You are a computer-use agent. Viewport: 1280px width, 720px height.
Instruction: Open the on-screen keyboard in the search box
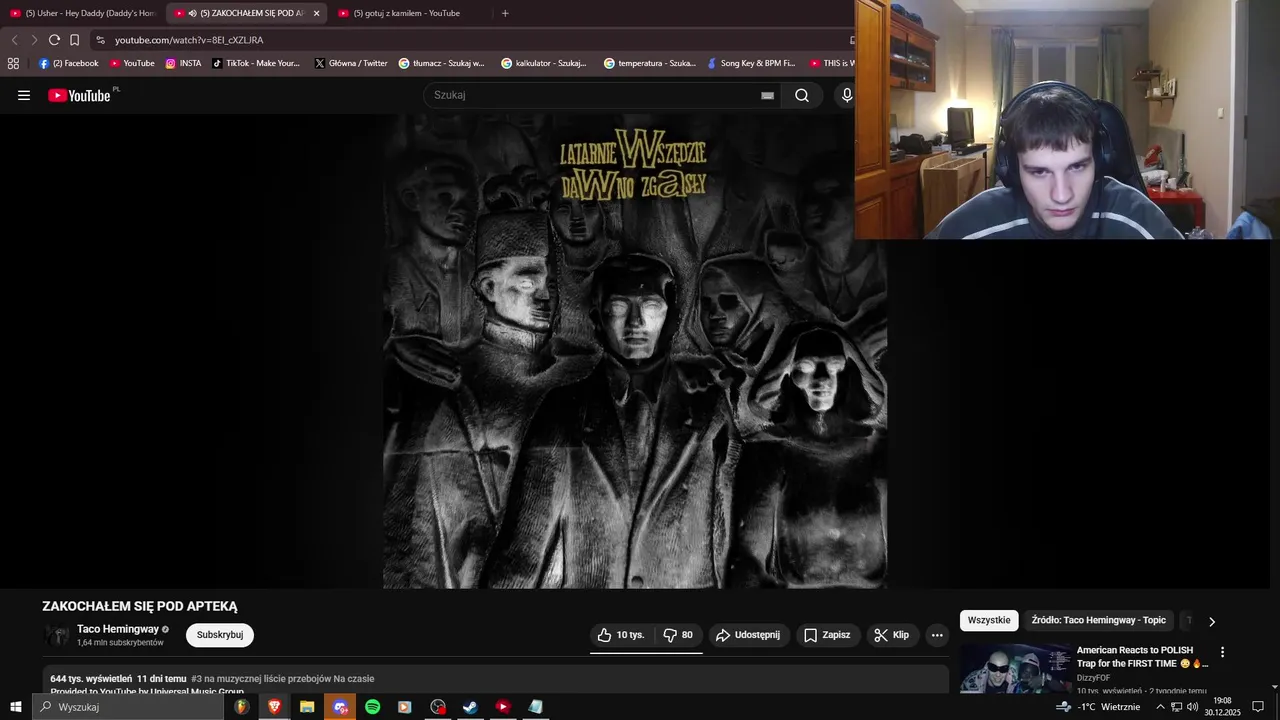pyautogui.click(x=767, y=96)
